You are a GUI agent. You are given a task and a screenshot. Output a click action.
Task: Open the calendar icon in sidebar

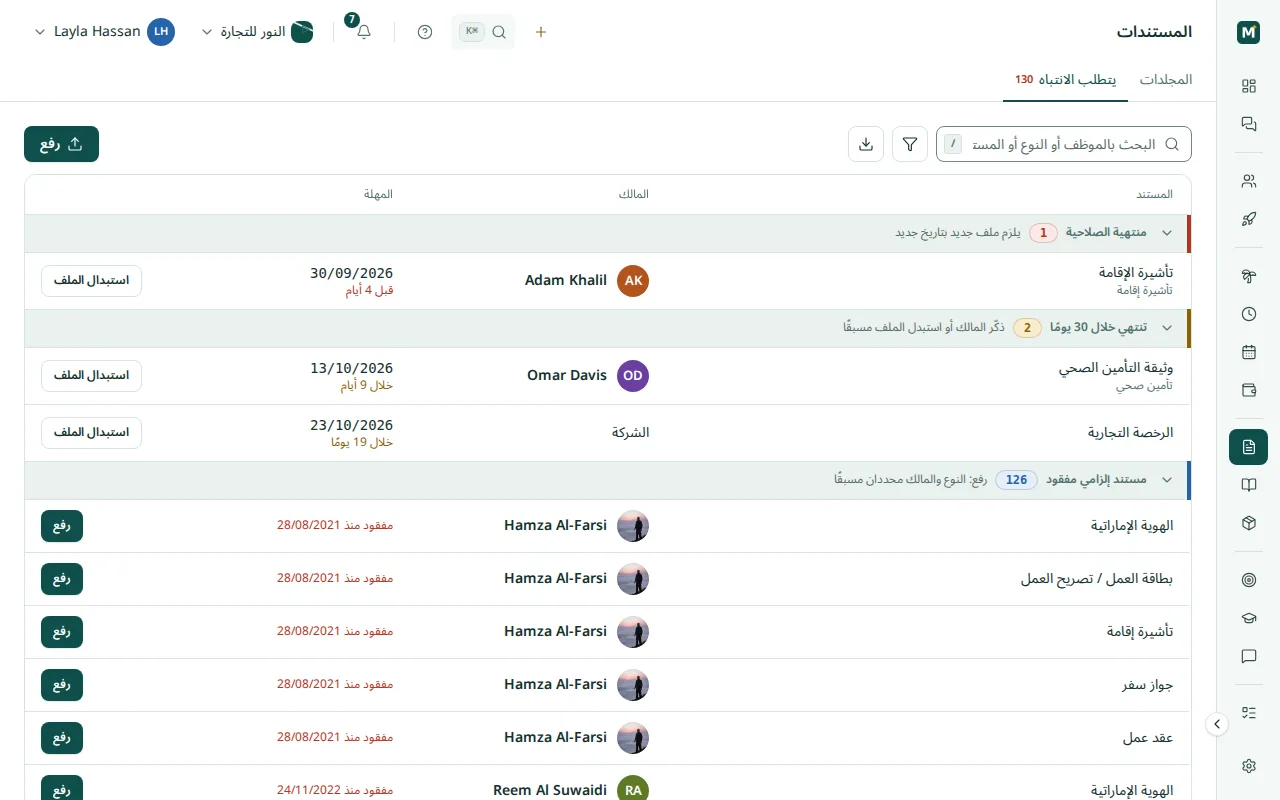tap(1248, 352)
